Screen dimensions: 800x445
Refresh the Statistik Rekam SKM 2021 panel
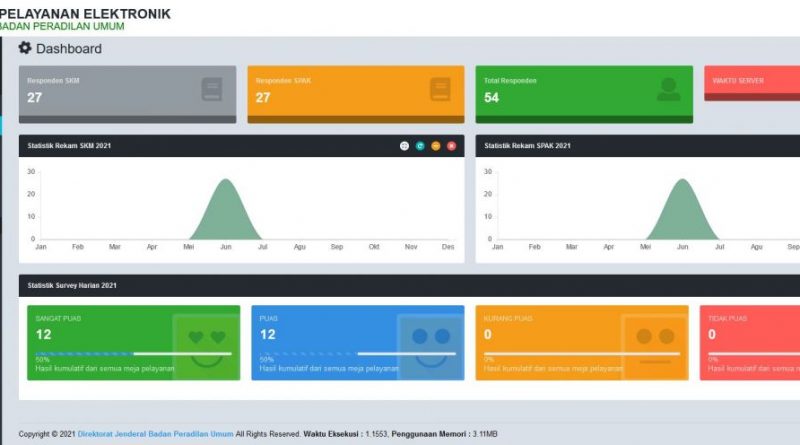click(x=420, y=146)
